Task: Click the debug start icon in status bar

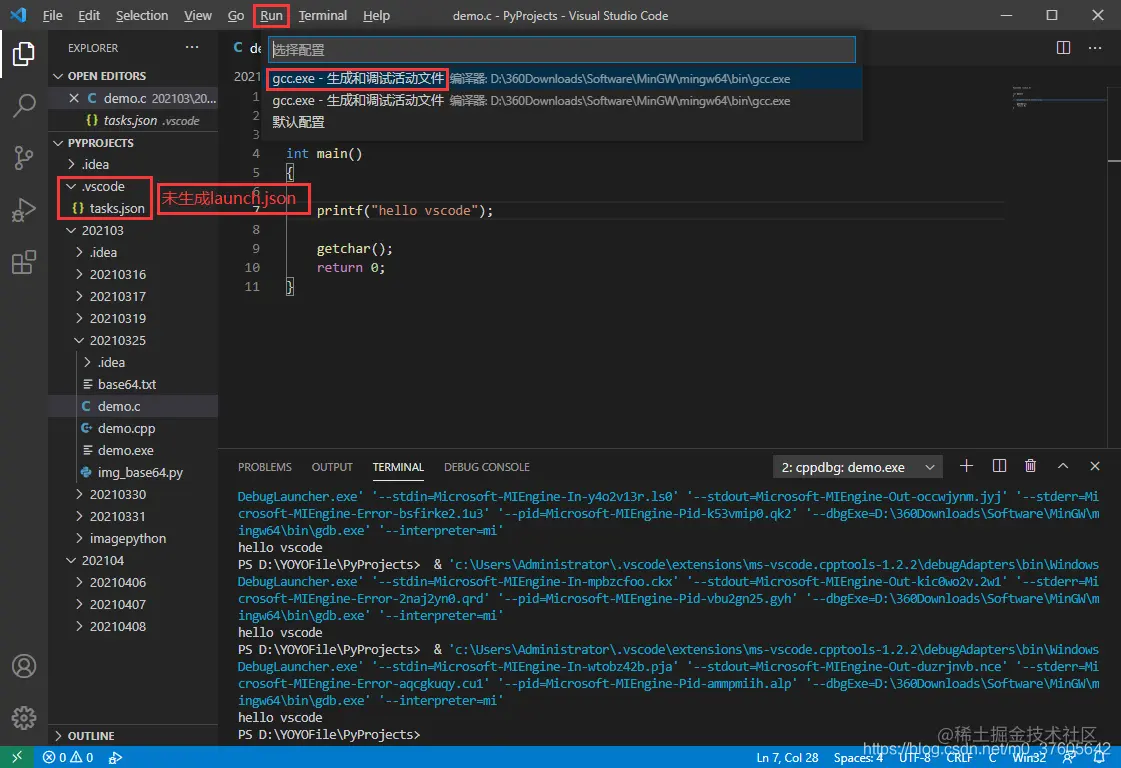Action: tap(115, 757)
